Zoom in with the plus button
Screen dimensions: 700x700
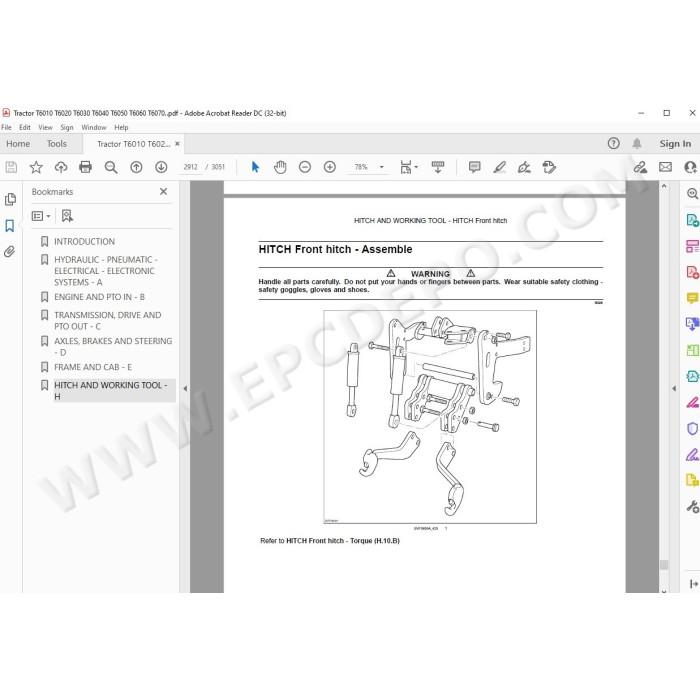click(x=330, y=167)
